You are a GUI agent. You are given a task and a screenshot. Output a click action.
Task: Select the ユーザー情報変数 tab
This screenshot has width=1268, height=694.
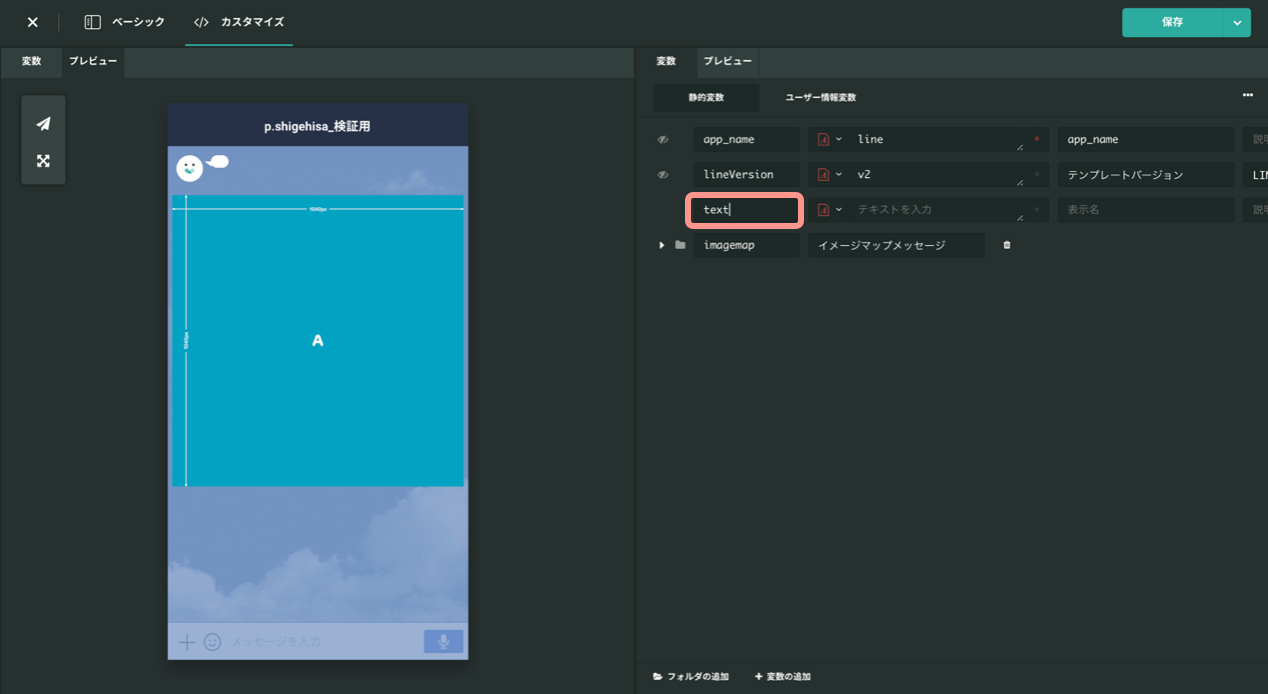(820, 98)
